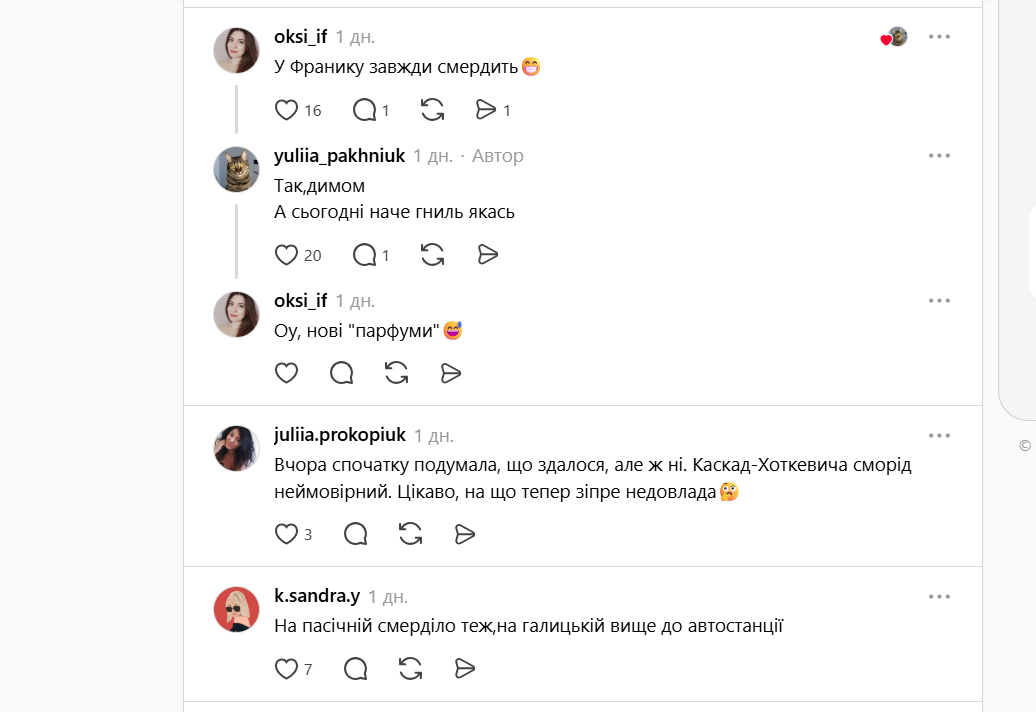
Task: Open more options for oksi_if's first comment
Action: click(939, 37)
